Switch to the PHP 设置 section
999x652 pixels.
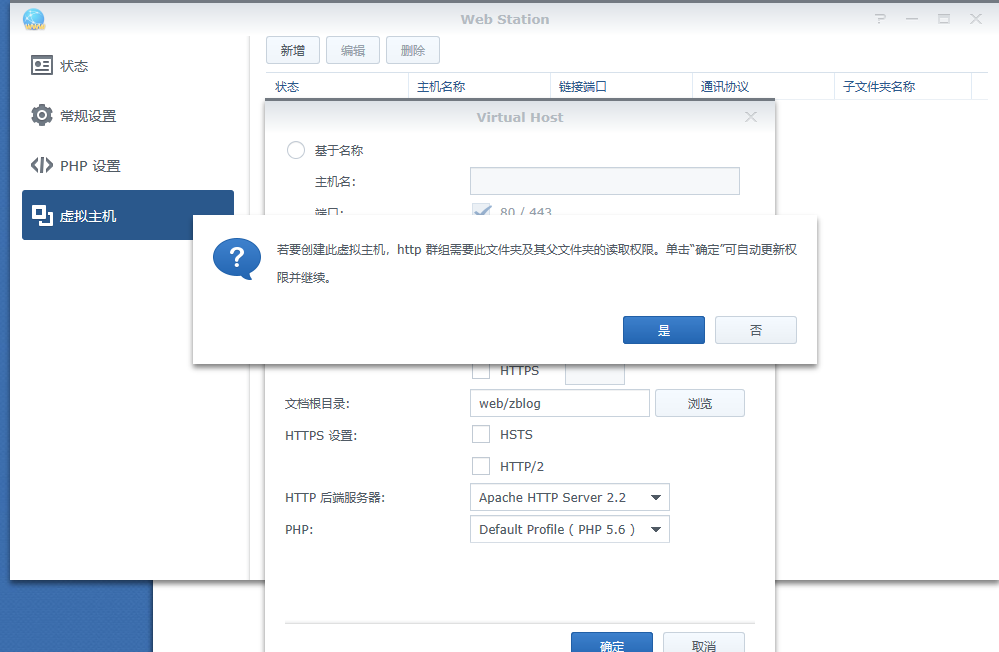(90, 166)
